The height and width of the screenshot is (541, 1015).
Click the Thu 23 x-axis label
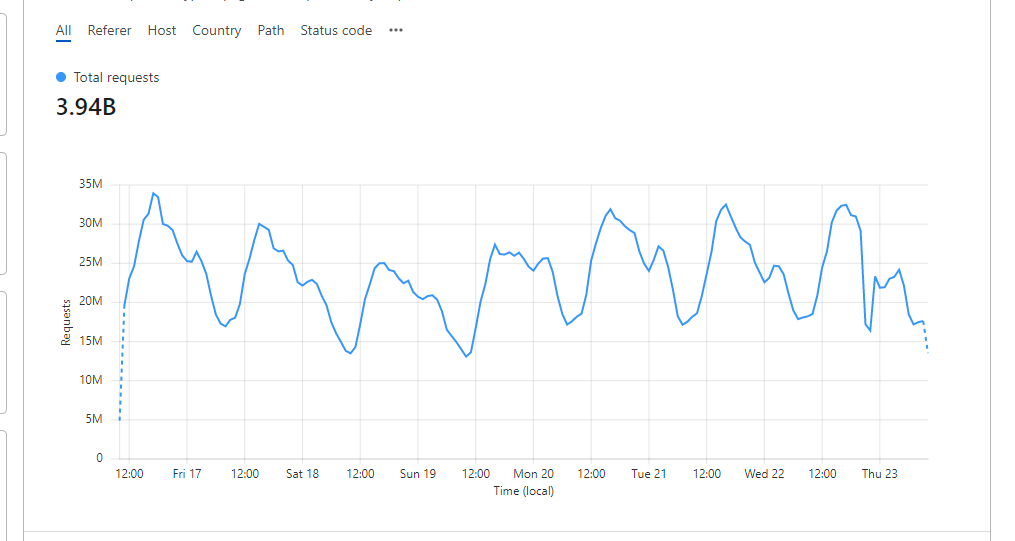(x=879, y=474)
